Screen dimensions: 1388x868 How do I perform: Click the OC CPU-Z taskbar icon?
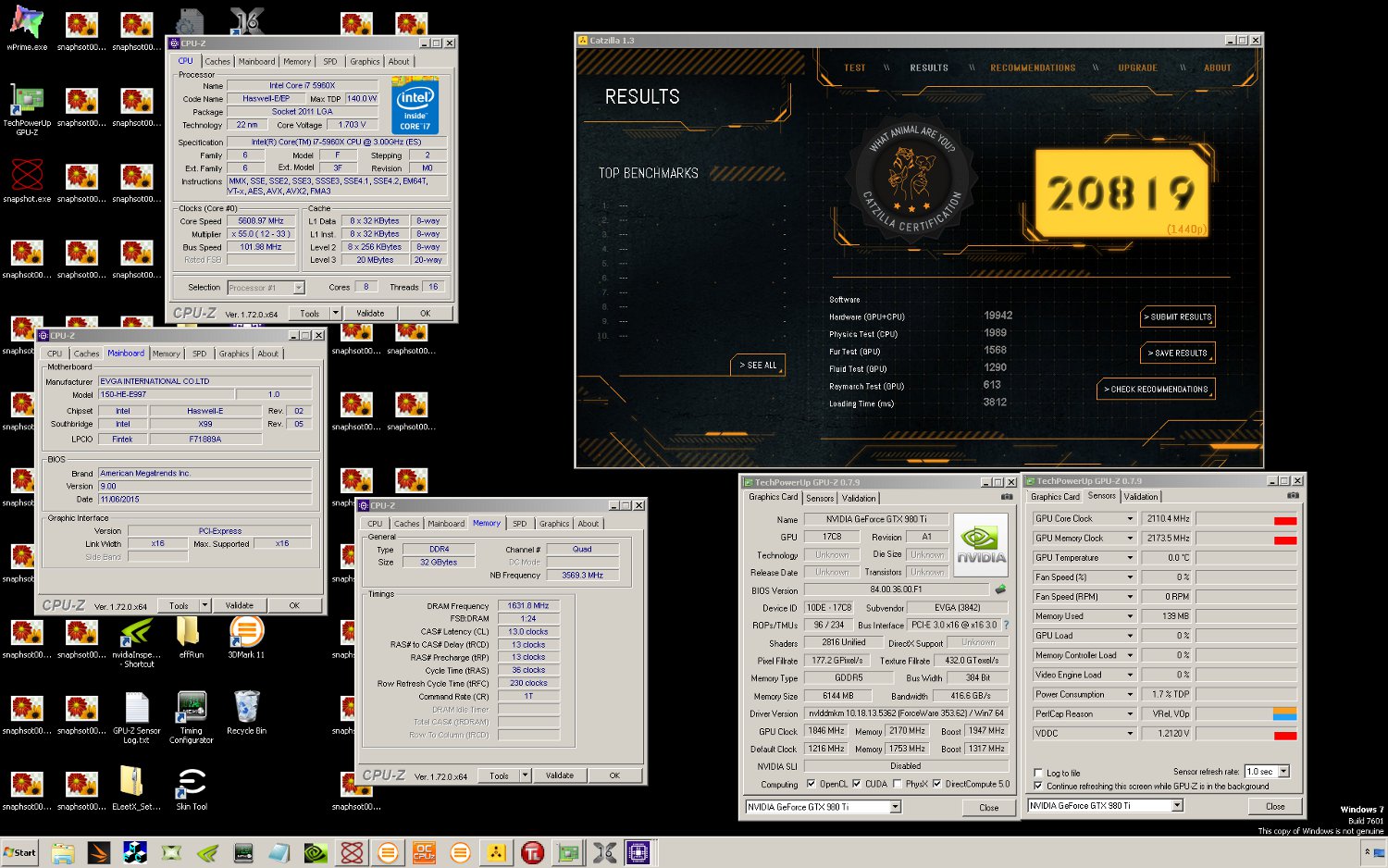click(x=424, y=852)
